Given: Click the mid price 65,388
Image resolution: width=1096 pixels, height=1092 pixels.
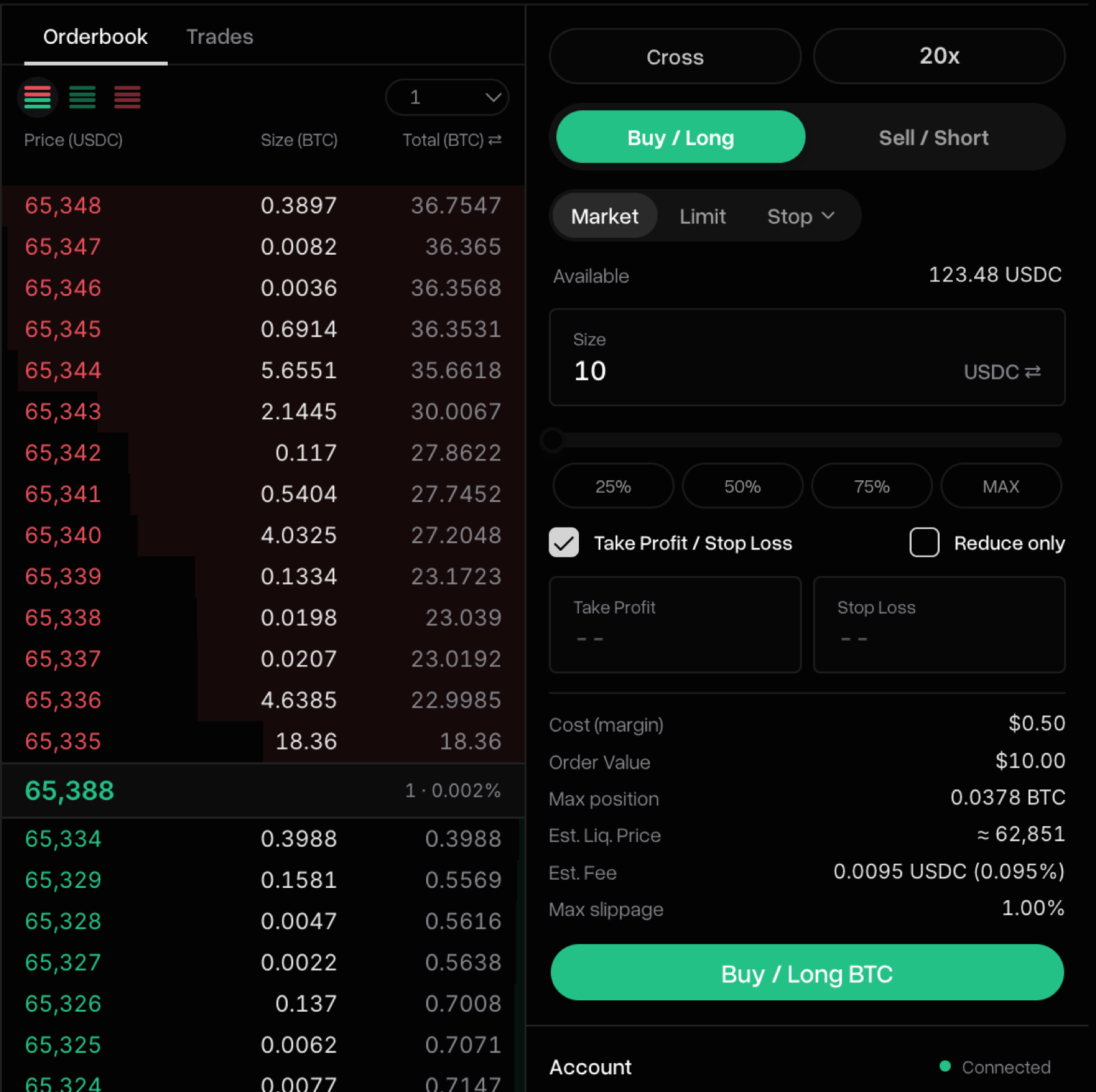Looking at the screenshot, I should pos(69,791).
